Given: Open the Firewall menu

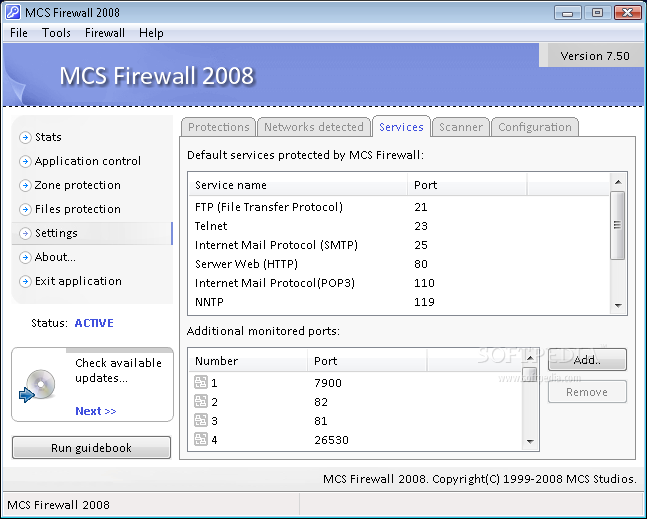Looking at the screenshot, I should 105,33.
